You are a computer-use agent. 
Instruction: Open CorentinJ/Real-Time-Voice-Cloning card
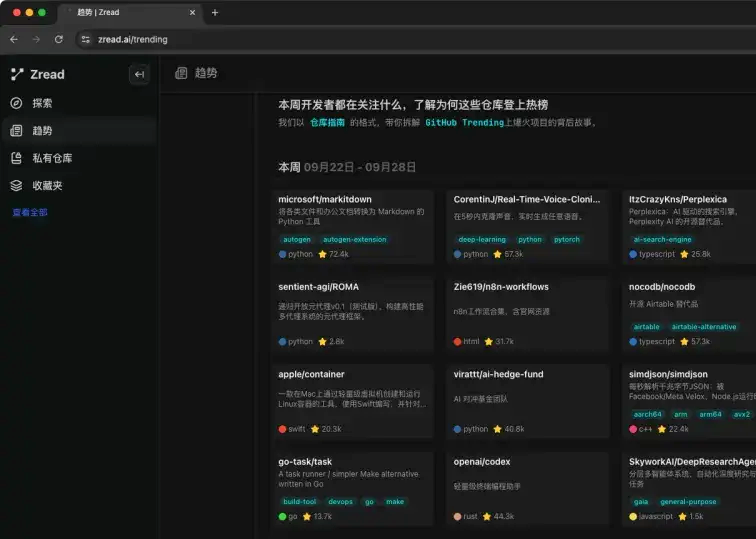[528, 227]
